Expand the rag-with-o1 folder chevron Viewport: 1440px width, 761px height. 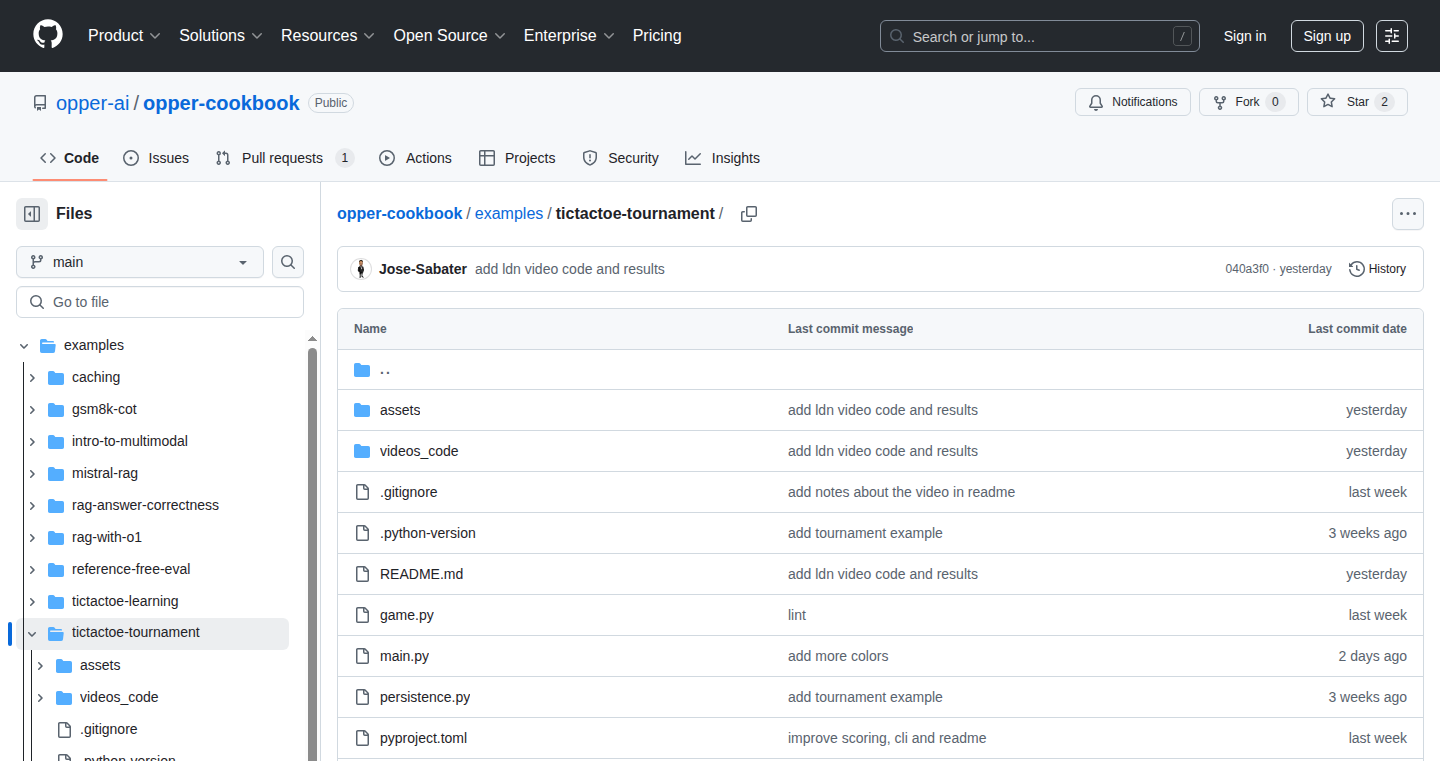tap(32, 537)
